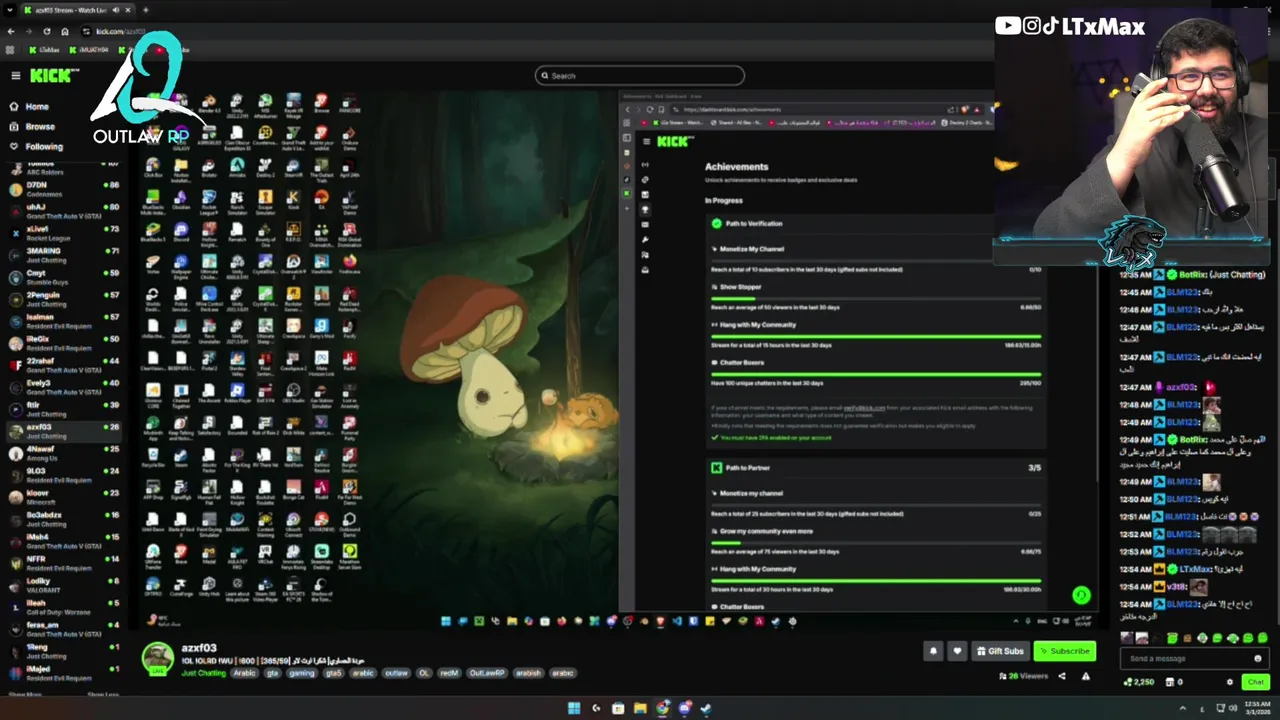Open feras_am channel in sidebar
Image resolution: width=1280 pixels, height=720 pixels.
[62, 629]
